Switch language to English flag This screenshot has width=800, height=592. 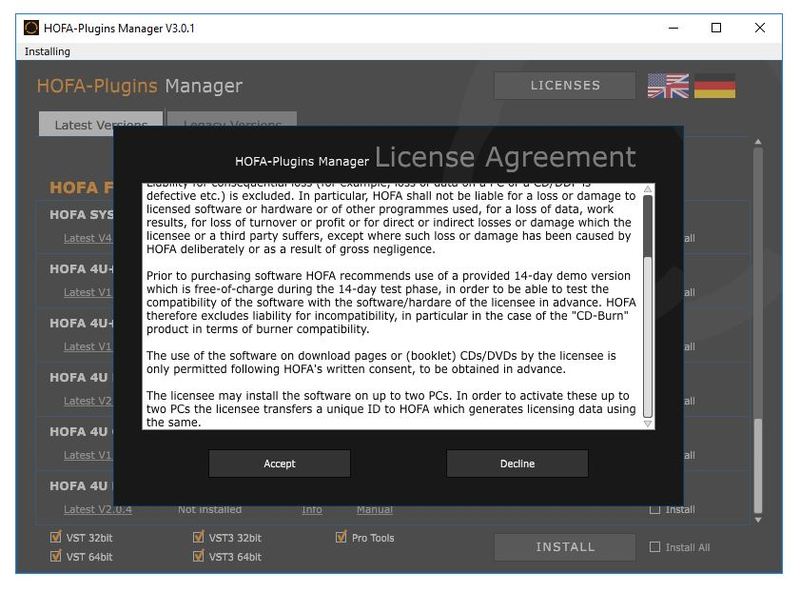click(x=668, y=85)
